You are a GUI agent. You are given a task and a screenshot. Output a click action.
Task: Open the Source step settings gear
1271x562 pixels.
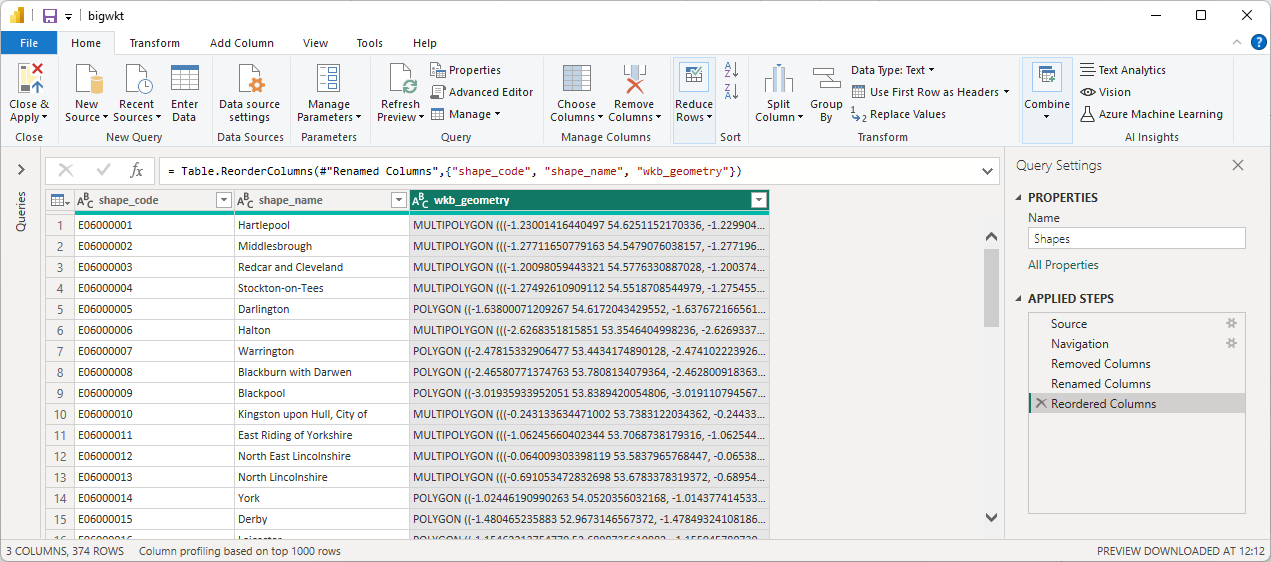coord(1232,324)
